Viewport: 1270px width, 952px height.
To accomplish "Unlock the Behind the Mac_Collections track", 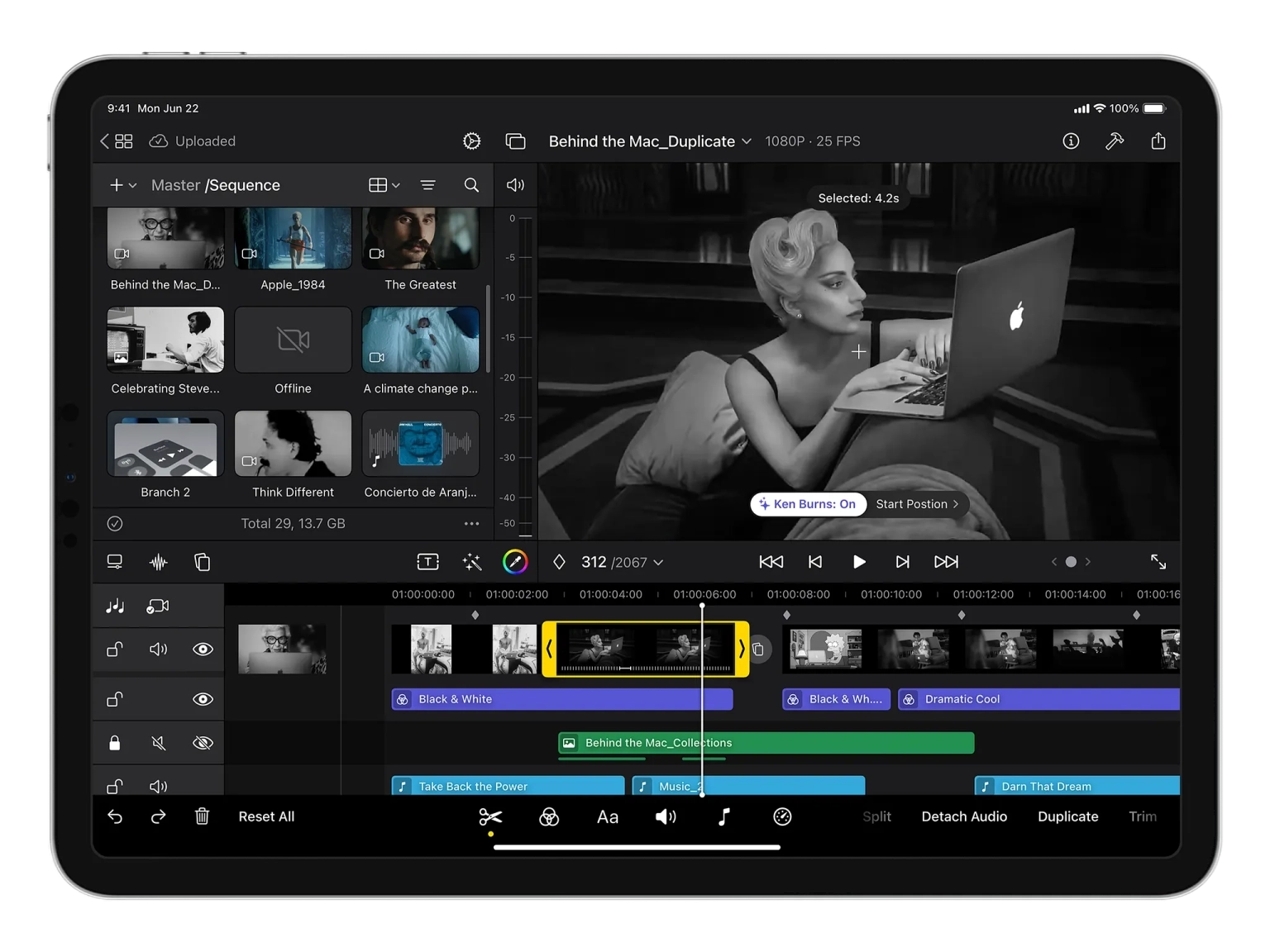I will click(x=115, y=743).
